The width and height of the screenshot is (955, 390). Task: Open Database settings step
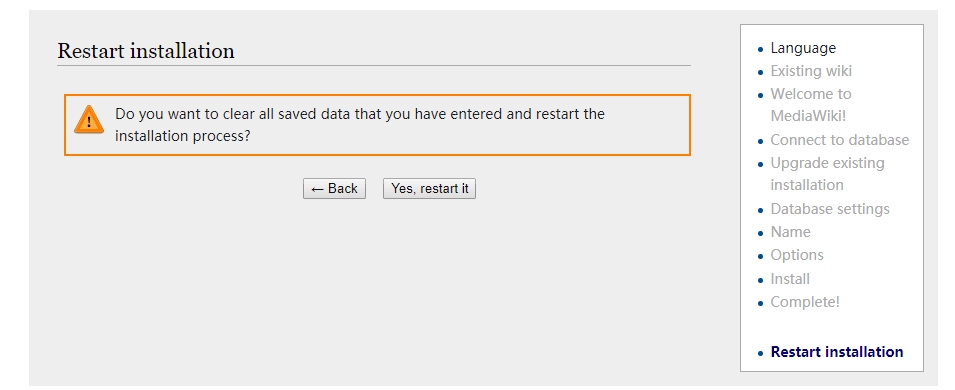click(x=830, y=209)
